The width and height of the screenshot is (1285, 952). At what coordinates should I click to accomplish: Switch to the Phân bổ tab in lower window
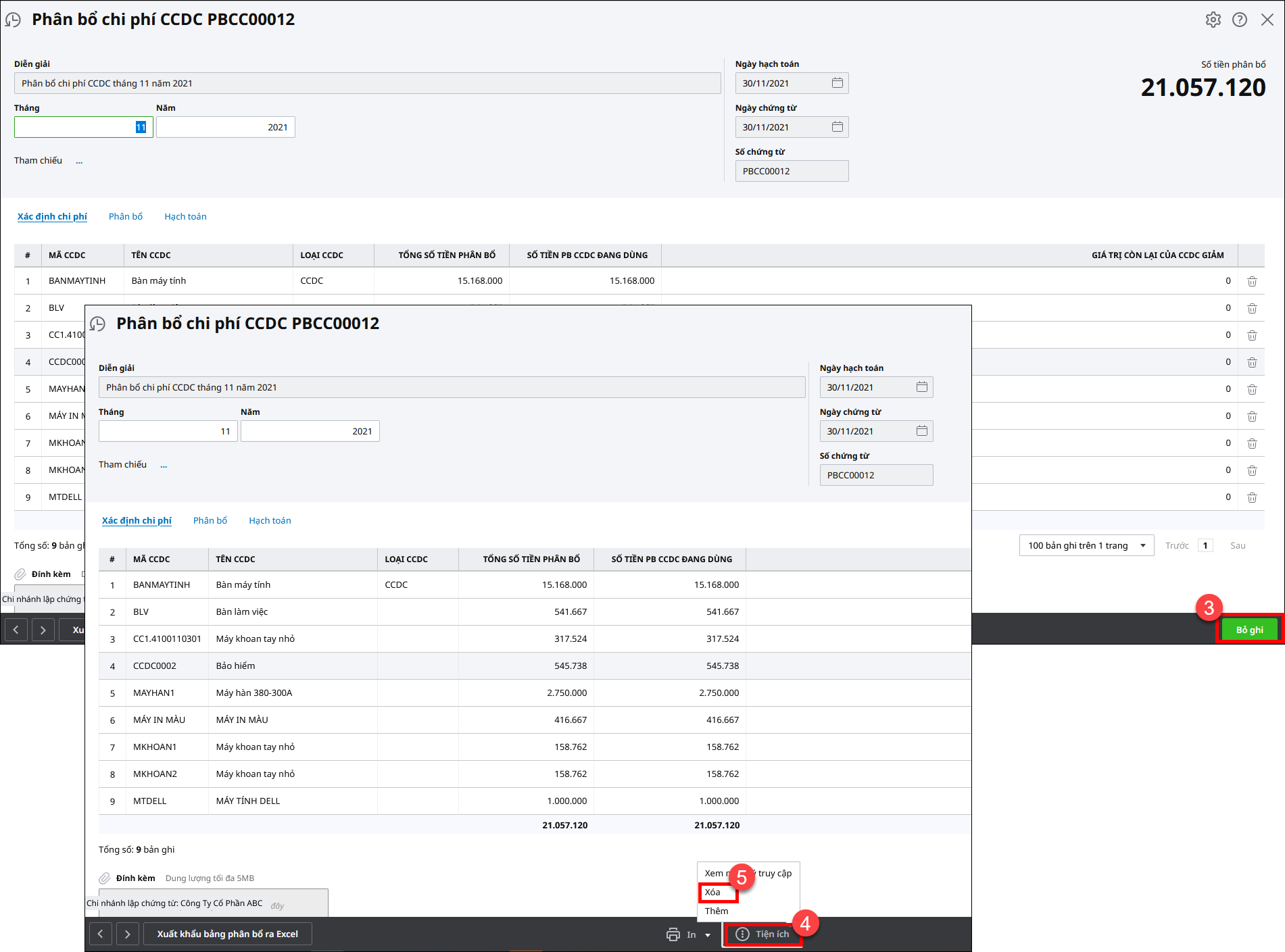[210, 520]
